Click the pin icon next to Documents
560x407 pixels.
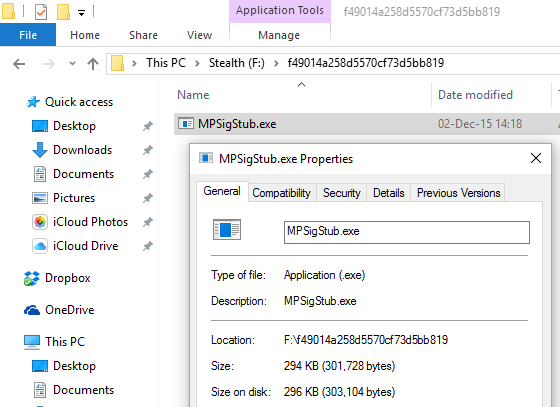(148, 174)
